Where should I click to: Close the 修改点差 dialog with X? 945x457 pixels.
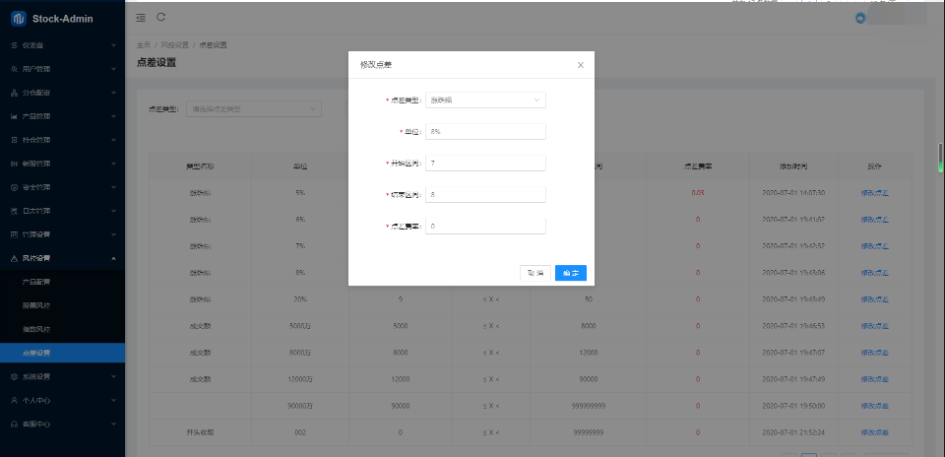pos(580,65)
